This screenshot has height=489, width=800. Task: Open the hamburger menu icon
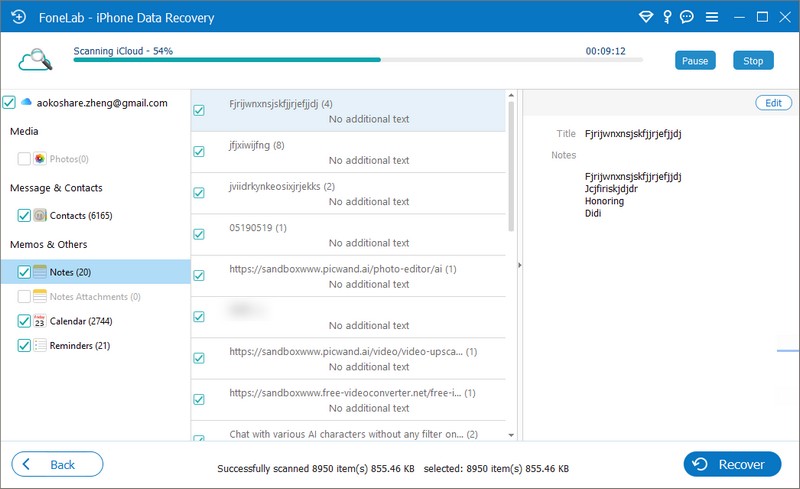(712, 17)
